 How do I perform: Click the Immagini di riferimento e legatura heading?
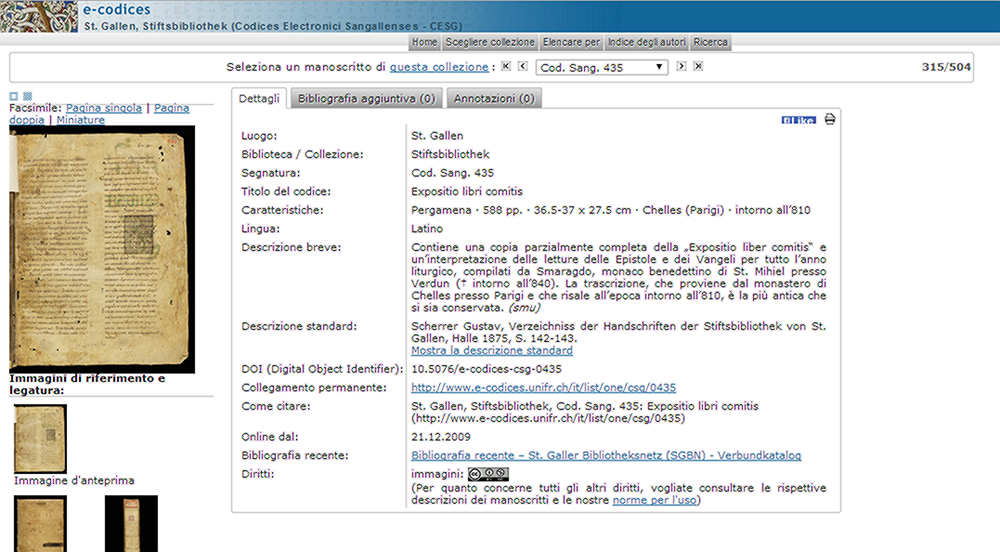pyautogui.click(x=87, y=384)
